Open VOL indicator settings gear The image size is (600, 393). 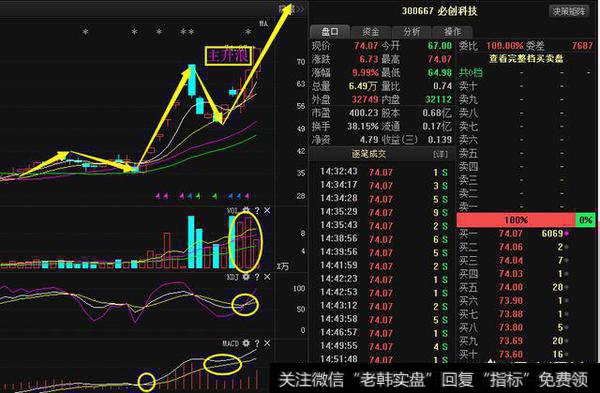(246, 210)
